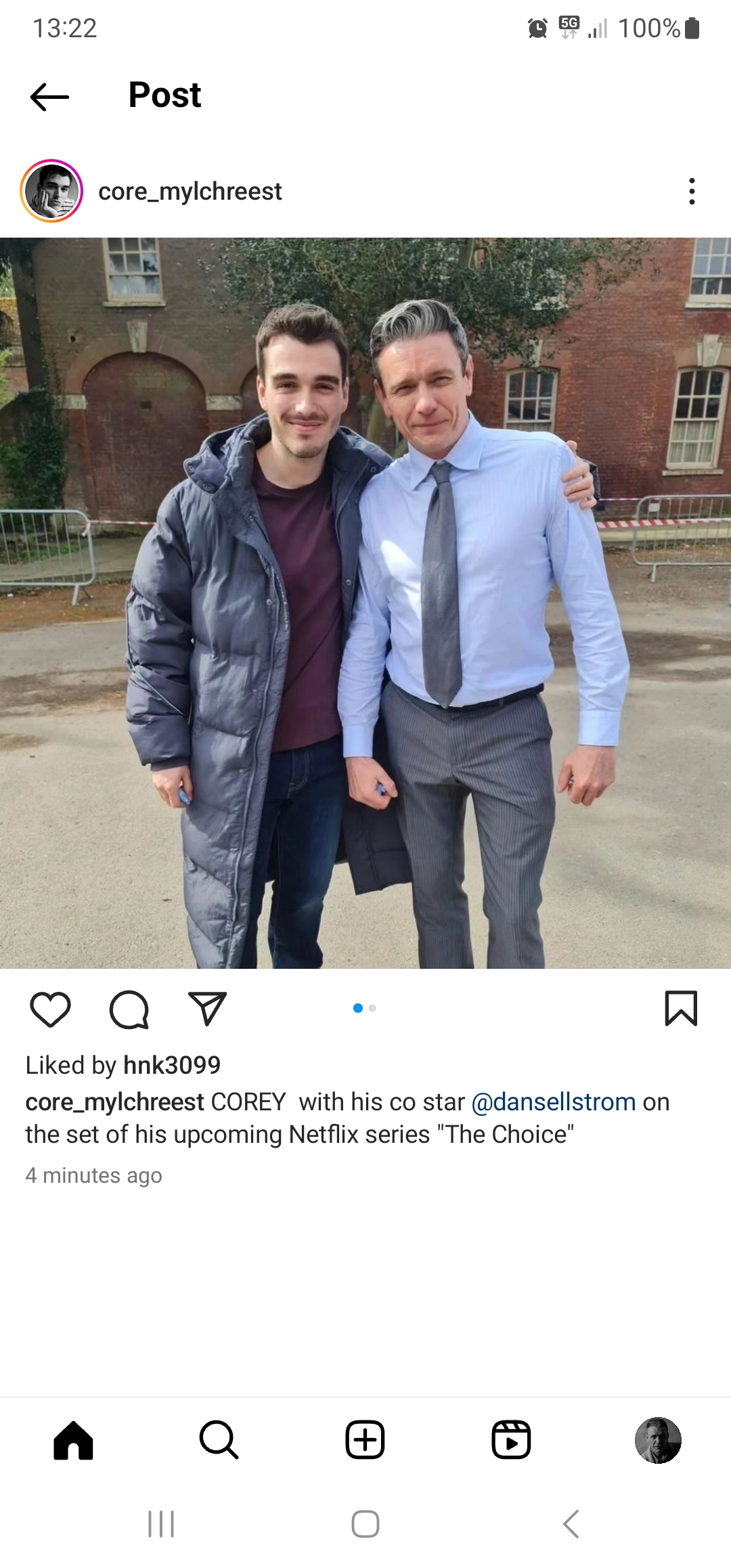Go to the Home tab
This screenshot has height=1568, width=731.
[x=73, y=1440]
